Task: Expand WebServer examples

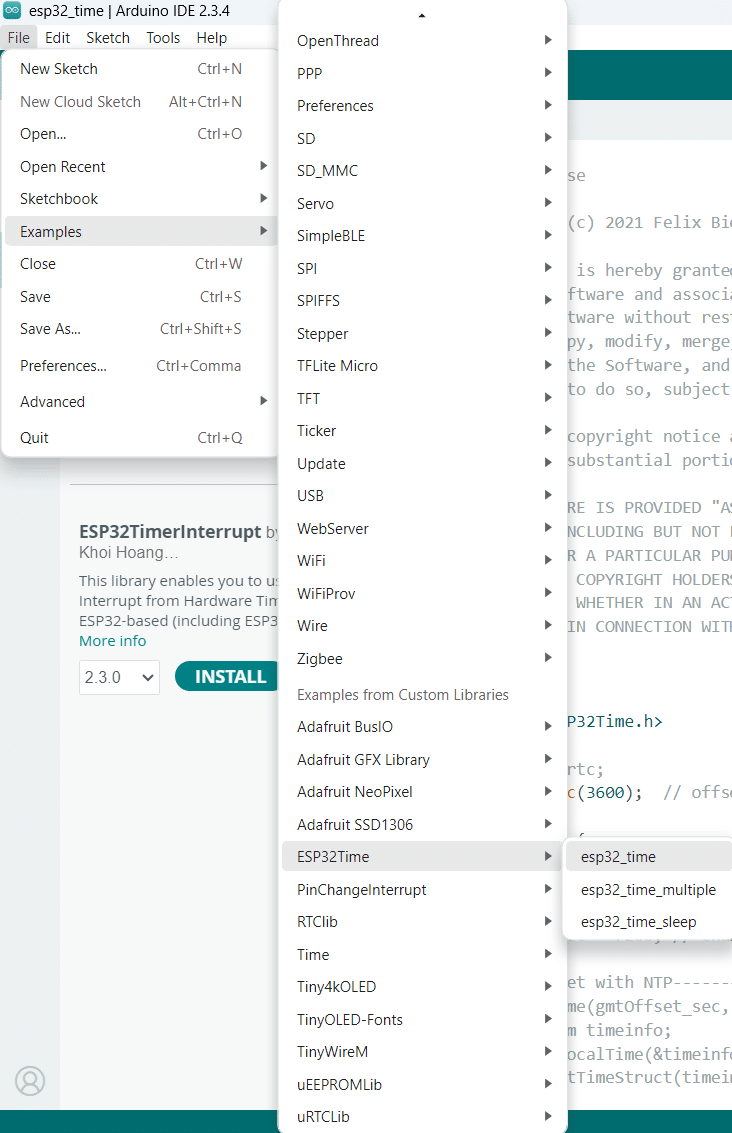Action: pyautogui.click(x=422, y=528)
